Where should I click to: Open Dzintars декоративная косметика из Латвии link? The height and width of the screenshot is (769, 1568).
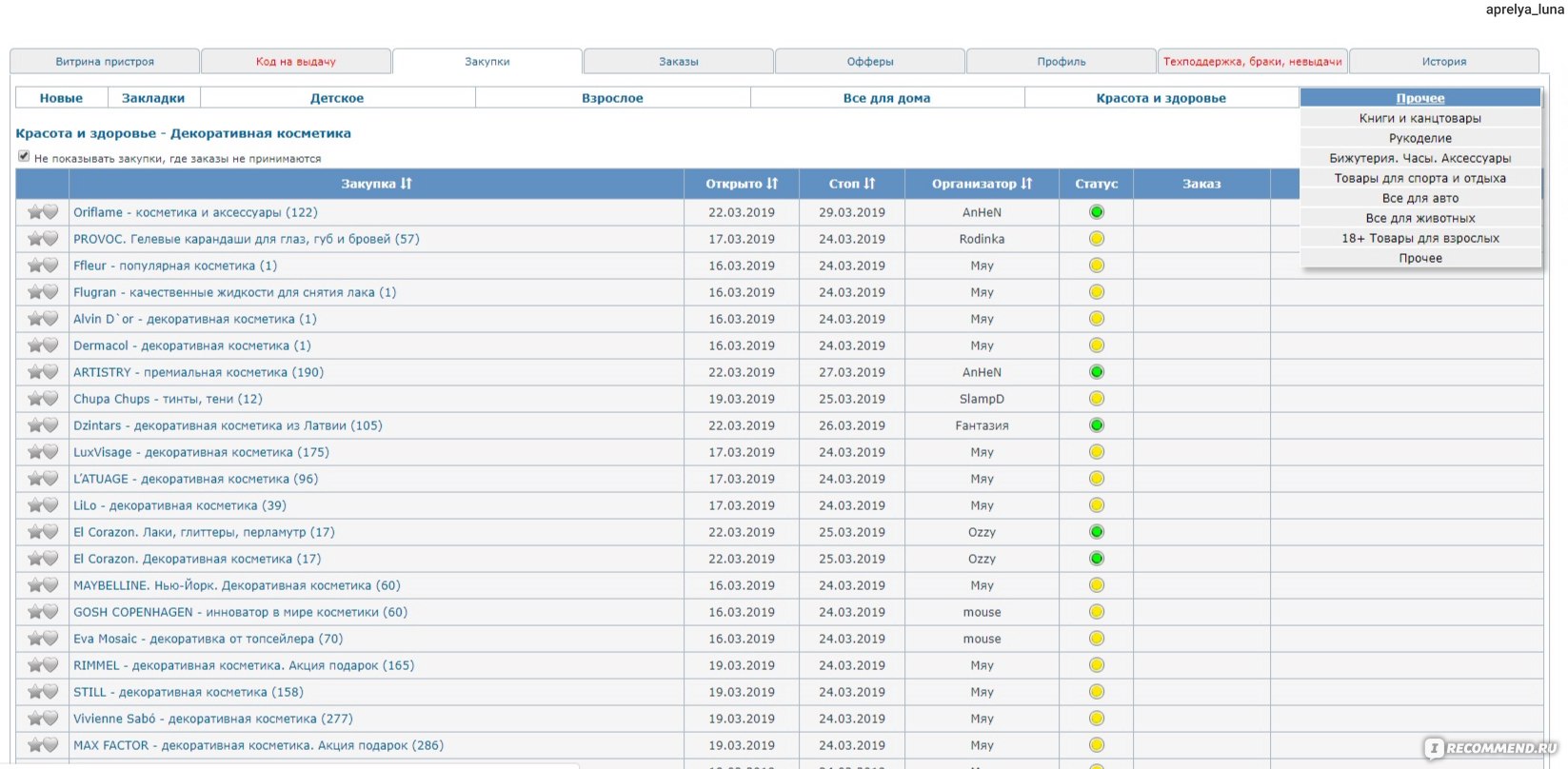click(228, 425)
